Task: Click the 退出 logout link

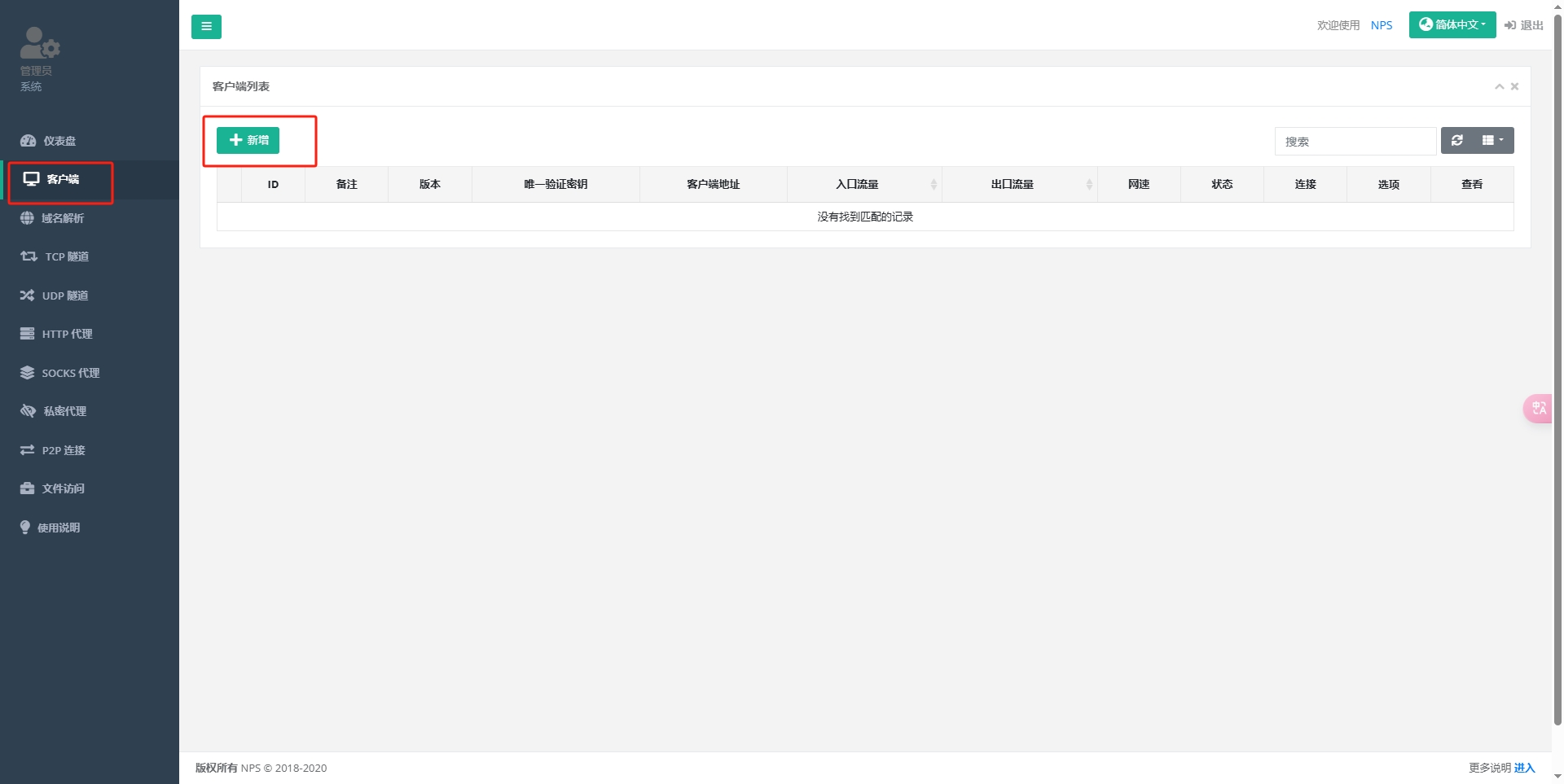Action: point(1523,25)
